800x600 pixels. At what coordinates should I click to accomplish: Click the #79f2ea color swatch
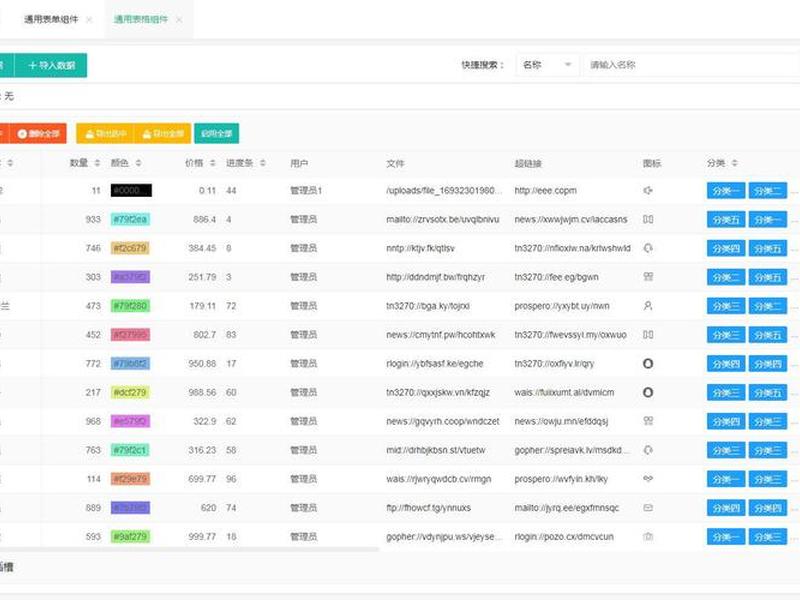[130, 219]
